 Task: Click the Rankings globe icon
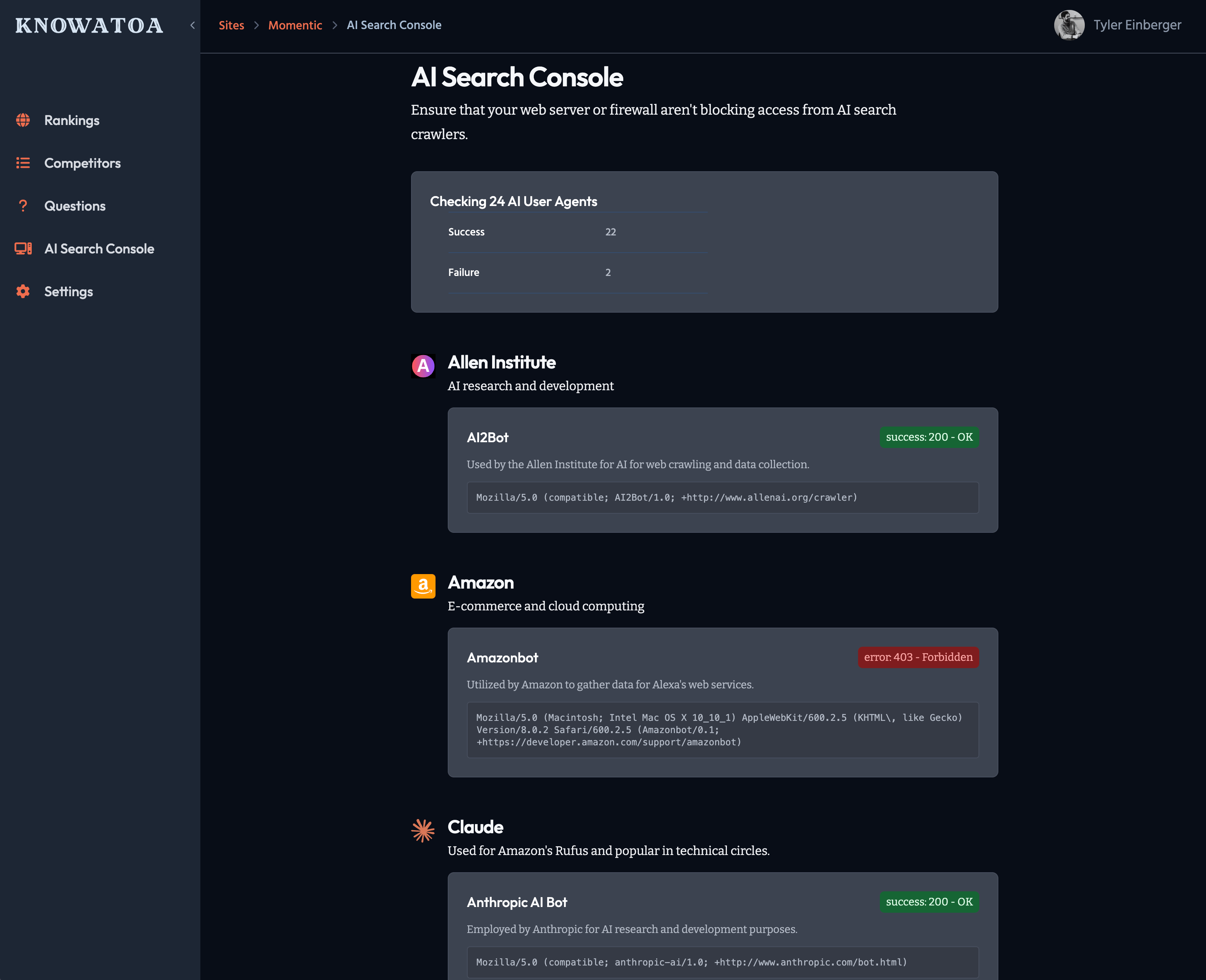click(23, 120)
